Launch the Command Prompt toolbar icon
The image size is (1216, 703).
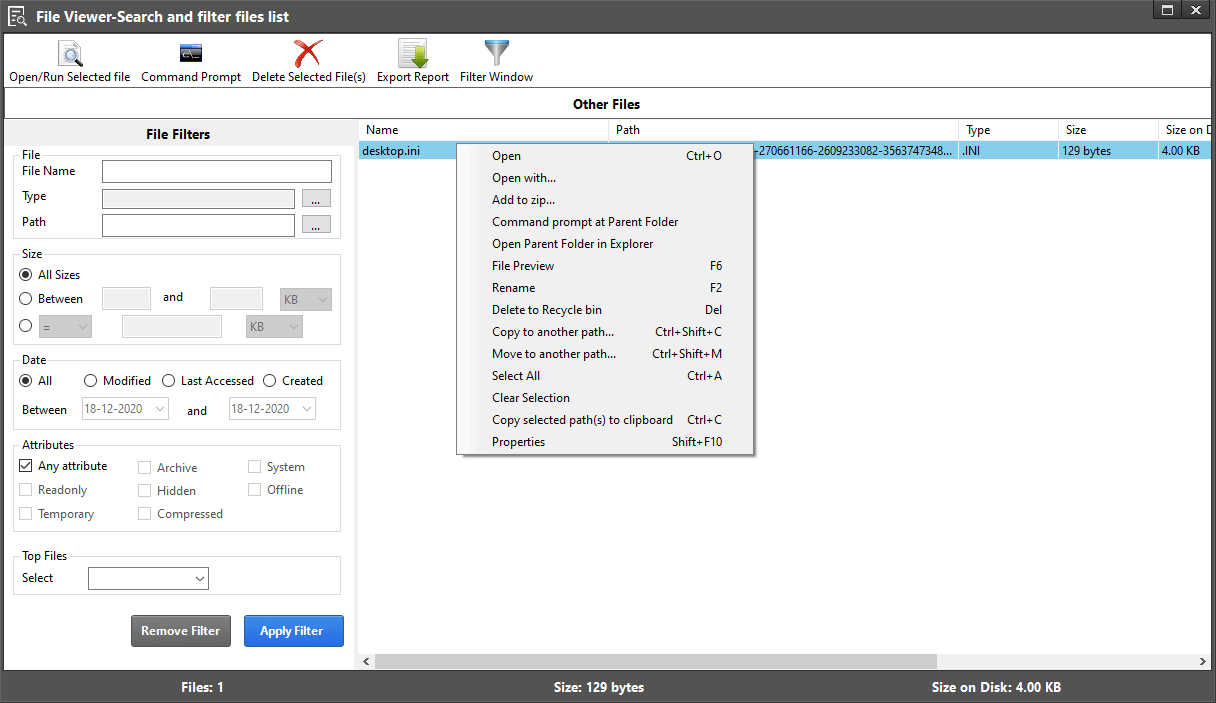click(190, 55)
